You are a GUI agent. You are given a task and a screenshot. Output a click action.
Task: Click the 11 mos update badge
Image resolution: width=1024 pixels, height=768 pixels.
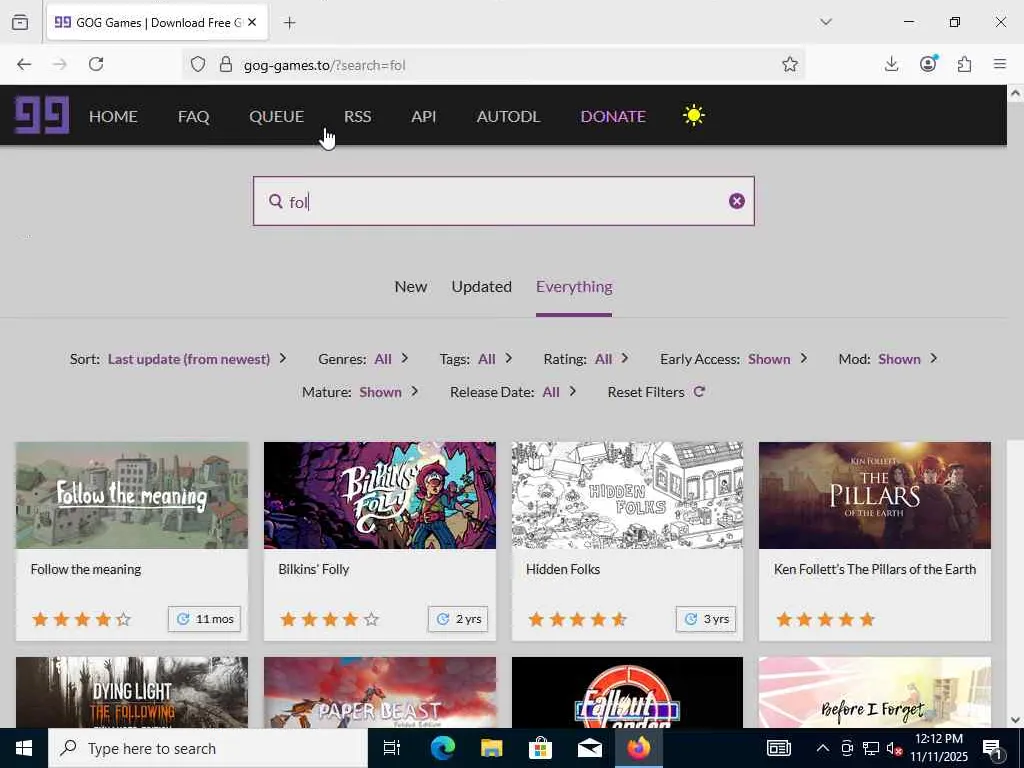(204, 619)
